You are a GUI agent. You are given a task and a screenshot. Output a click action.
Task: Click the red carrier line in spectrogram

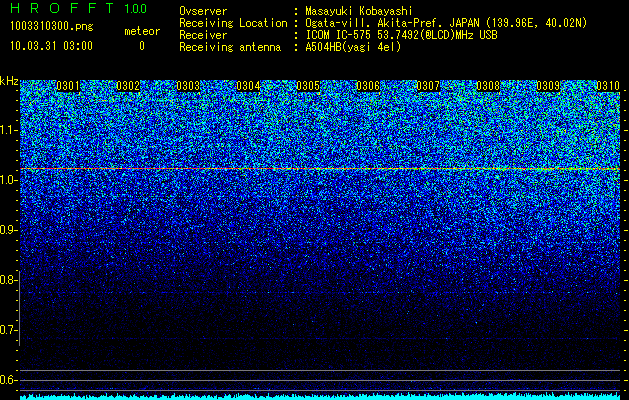coord(320,169)
